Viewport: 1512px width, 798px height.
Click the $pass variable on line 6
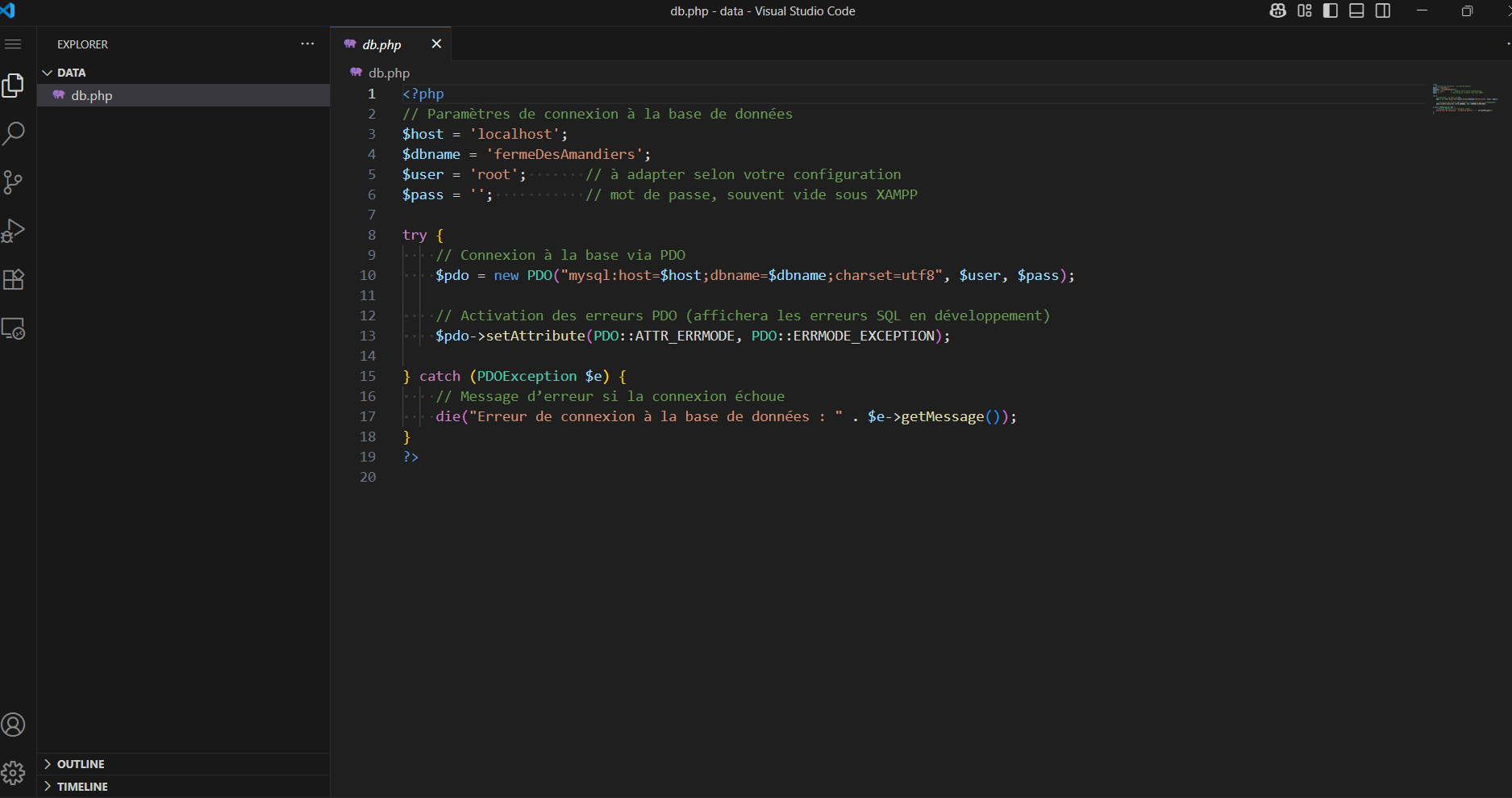point(423,194)
